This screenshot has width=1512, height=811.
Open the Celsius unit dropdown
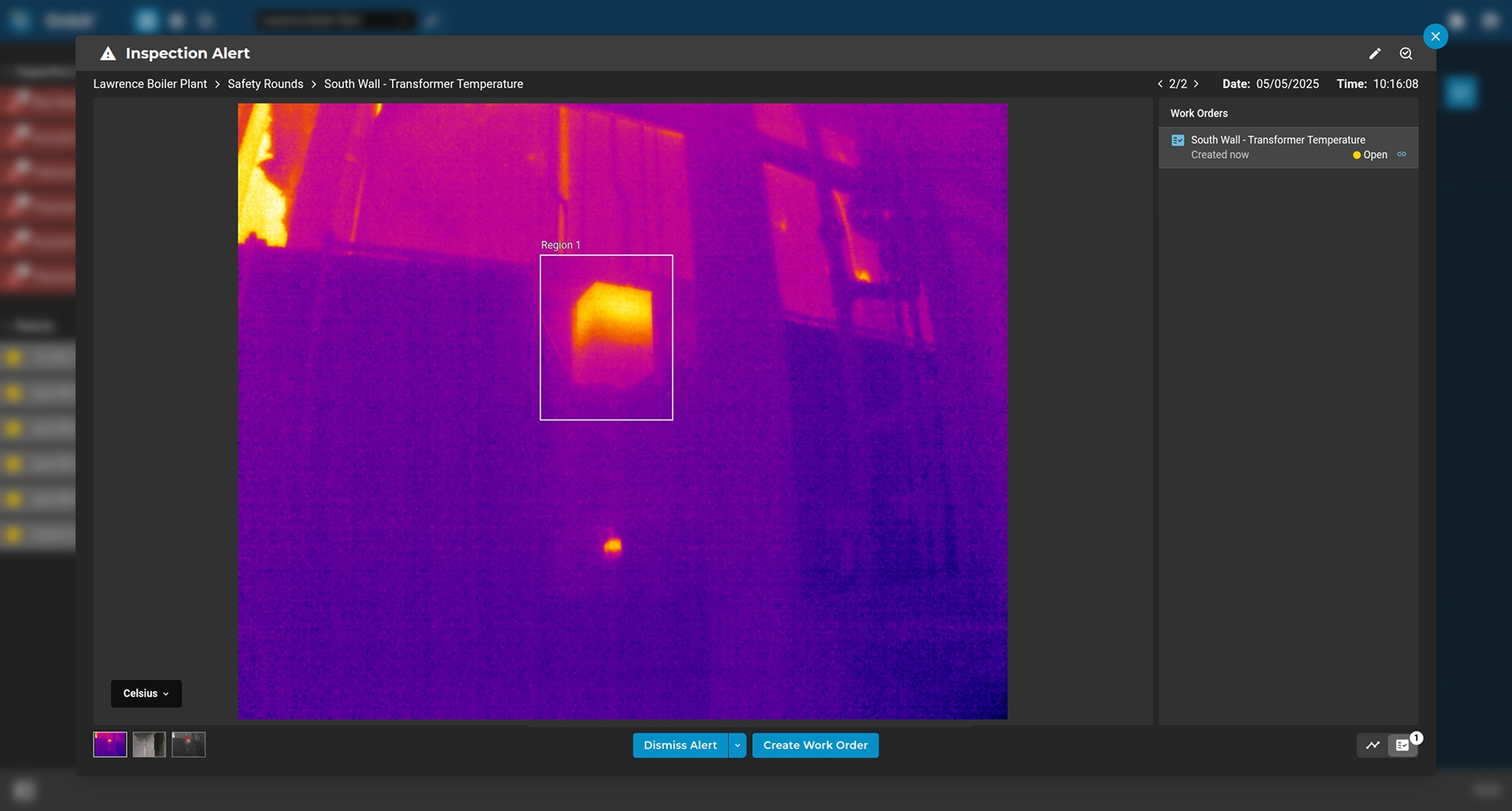pos(146,694)
